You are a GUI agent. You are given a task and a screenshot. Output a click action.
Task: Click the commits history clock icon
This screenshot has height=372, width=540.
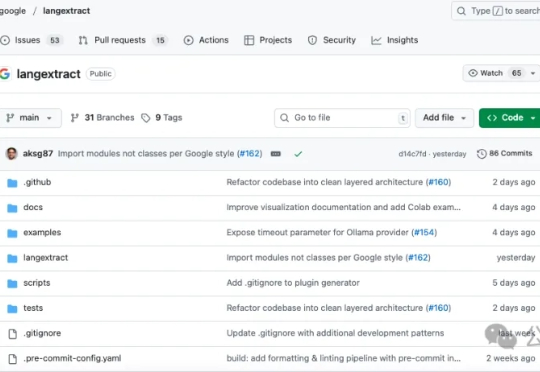(481, 154)
